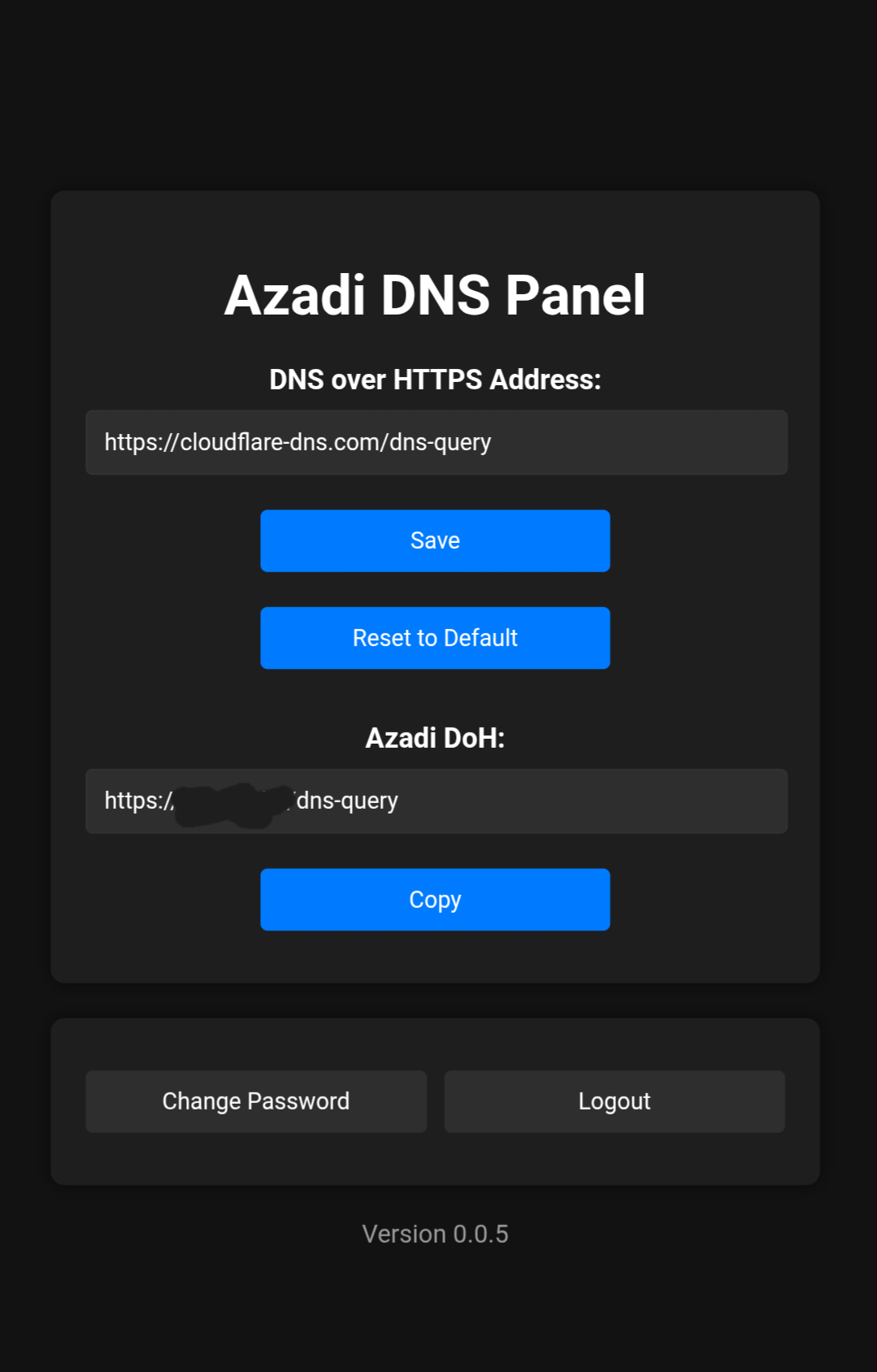Click the DNS over HTTPS Address label
877x1372 pixels.
[x=435, y=380]
